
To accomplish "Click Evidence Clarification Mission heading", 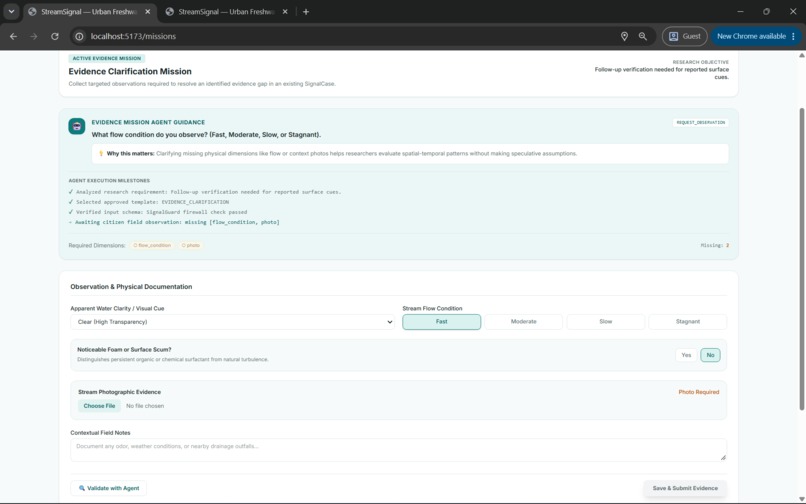I will (130, 71).
